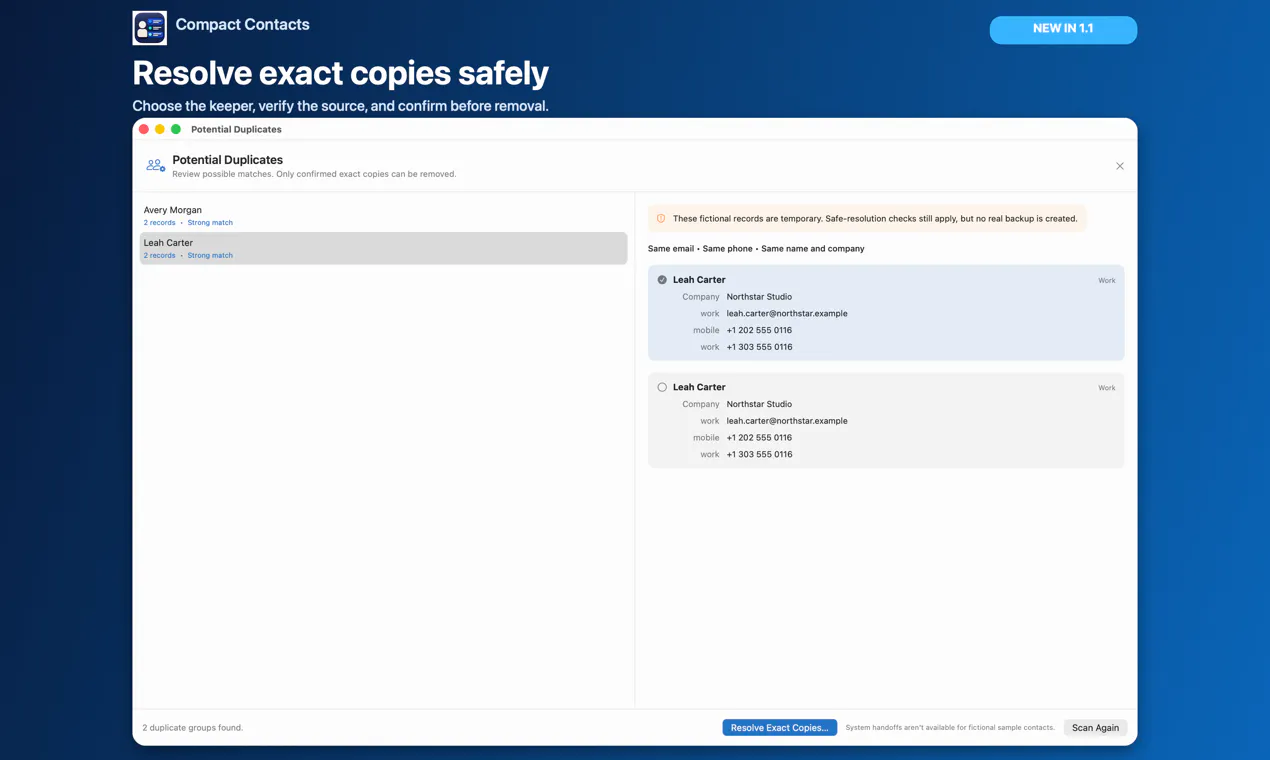Select the first Leah Carter record as keeper
Viewport: 1270px width, 760px height.
click(662, 280)
